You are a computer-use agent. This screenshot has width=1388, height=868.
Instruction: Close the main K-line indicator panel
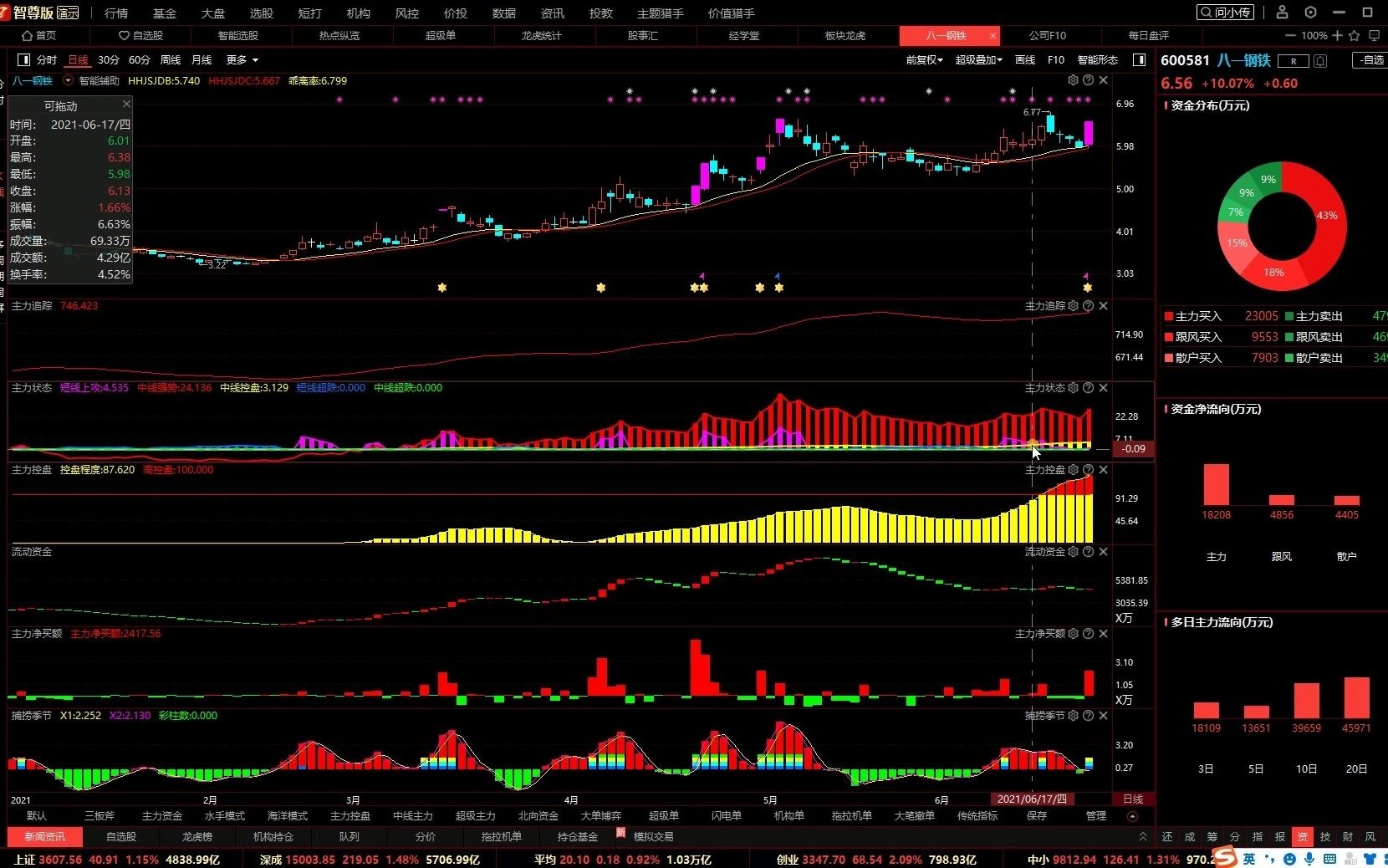(x=1103, y=80)
